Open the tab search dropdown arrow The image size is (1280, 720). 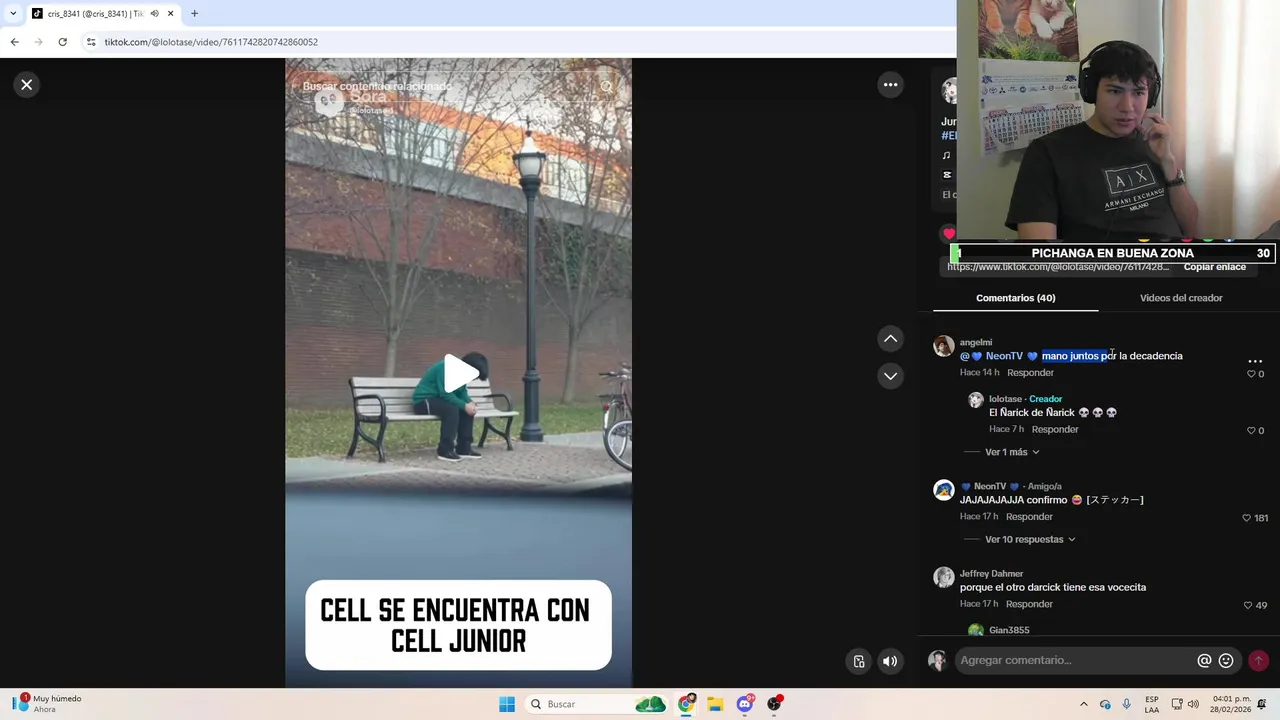click(13, 14)
